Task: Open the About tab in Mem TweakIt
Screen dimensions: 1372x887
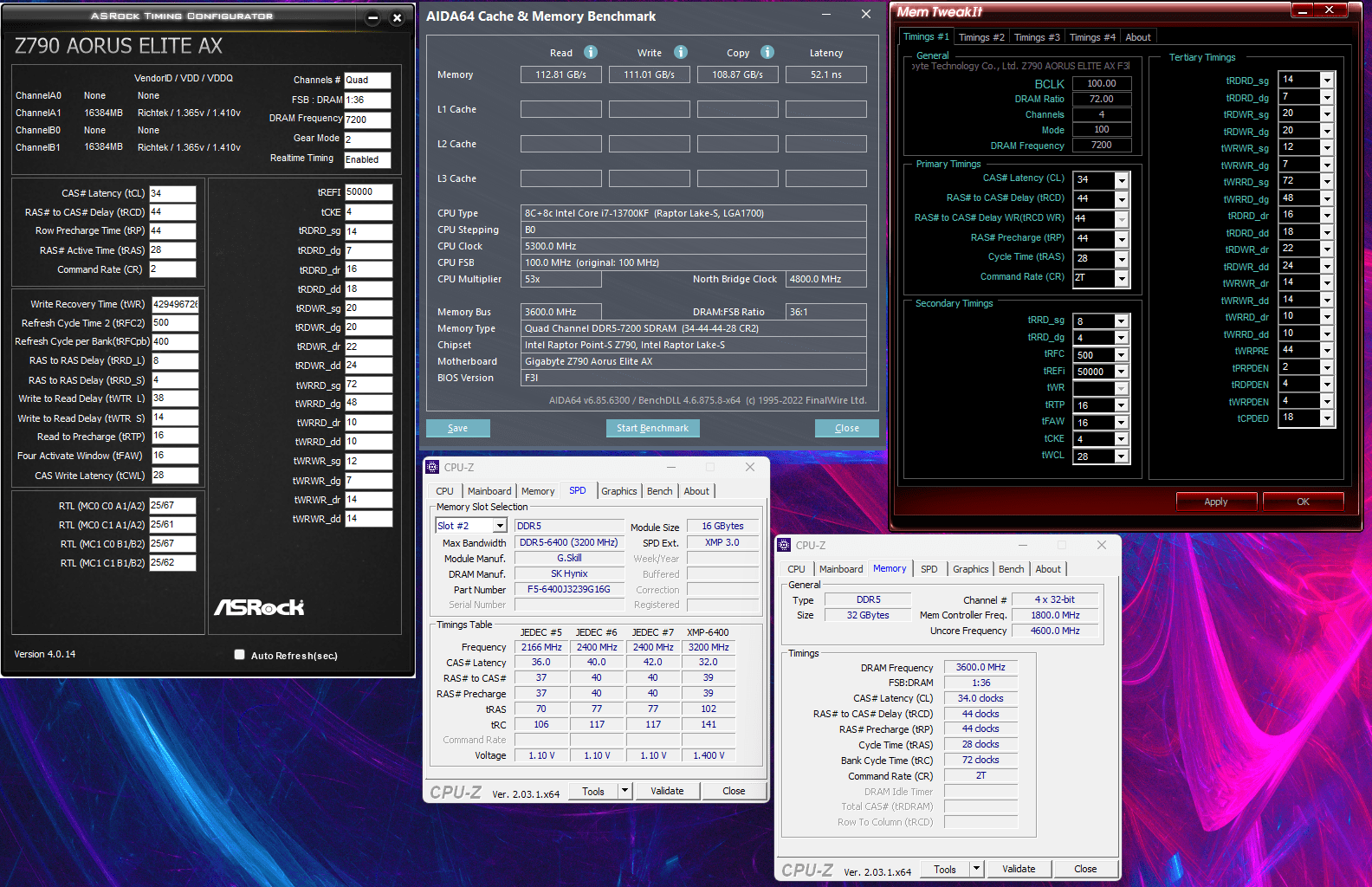Action: [1138, 37]
